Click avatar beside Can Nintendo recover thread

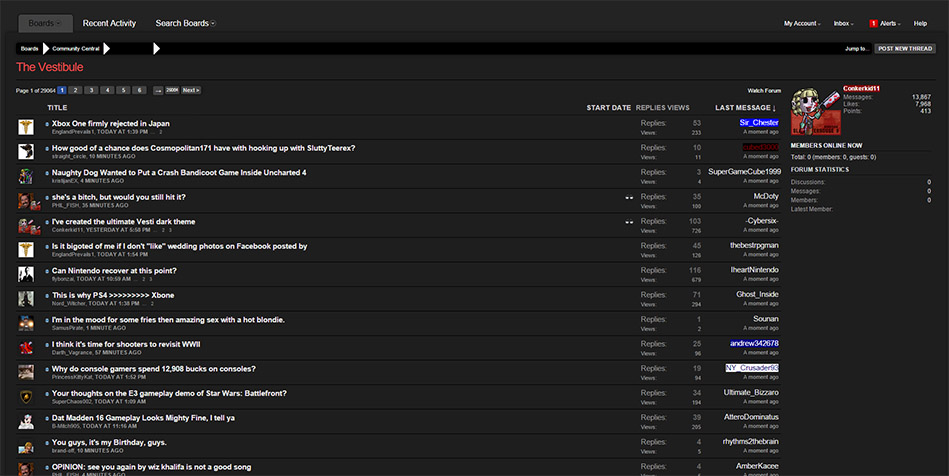click(25, 274)
